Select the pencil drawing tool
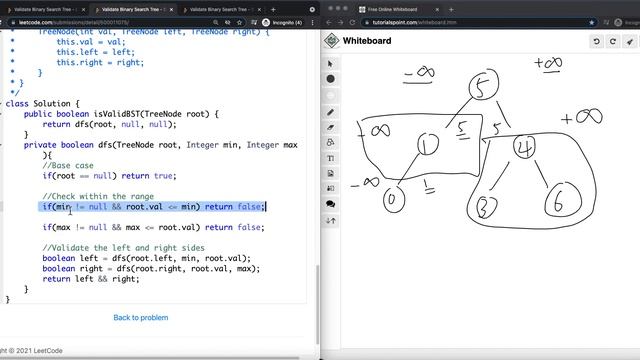 tap(331, 112)
